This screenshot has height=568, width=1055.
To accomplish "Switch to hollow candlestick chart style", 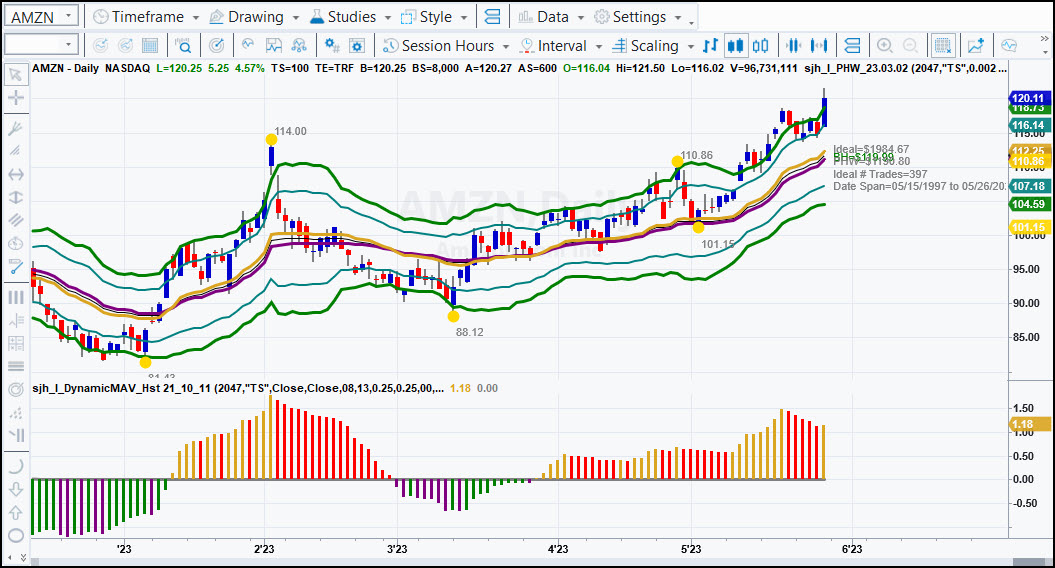I will click(x=760, y=46).
